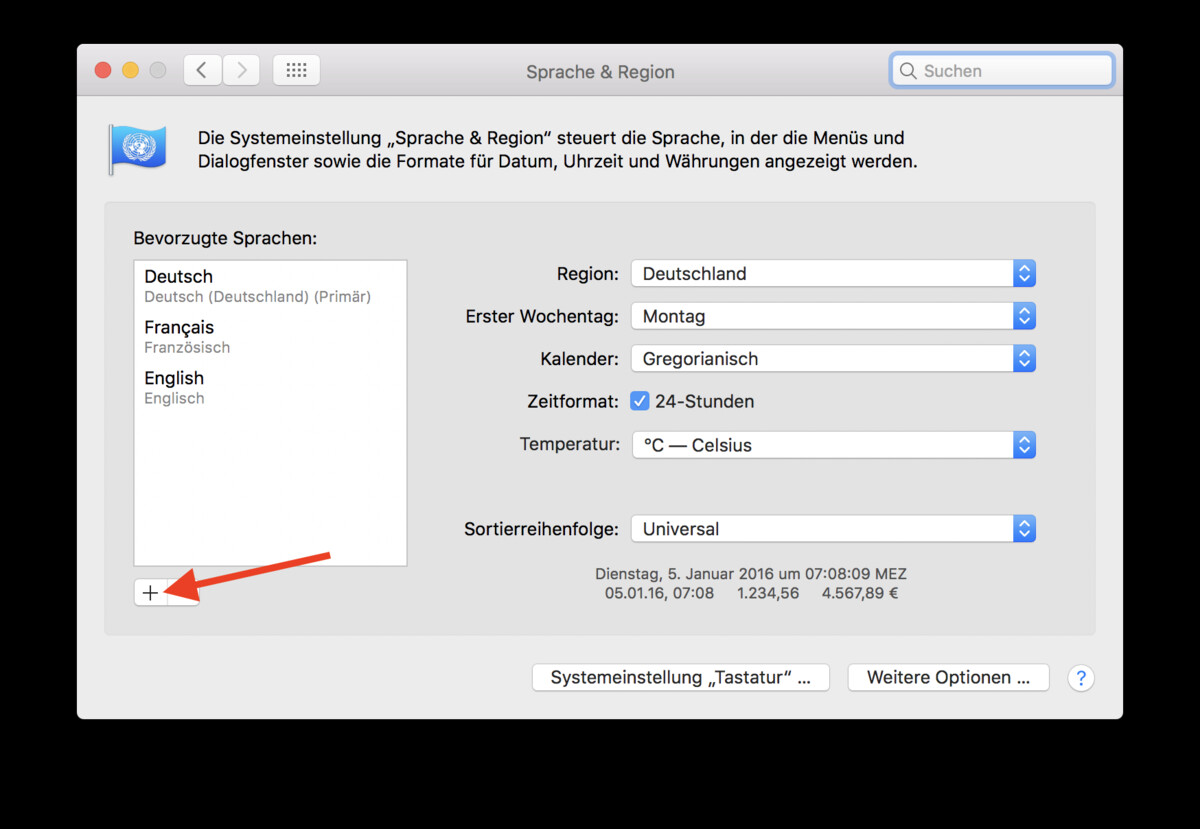The width and height of the screenshot is (1200, 829).
Task: Open the Show All preferences grid icon
Action: click(x=296, y=70)
